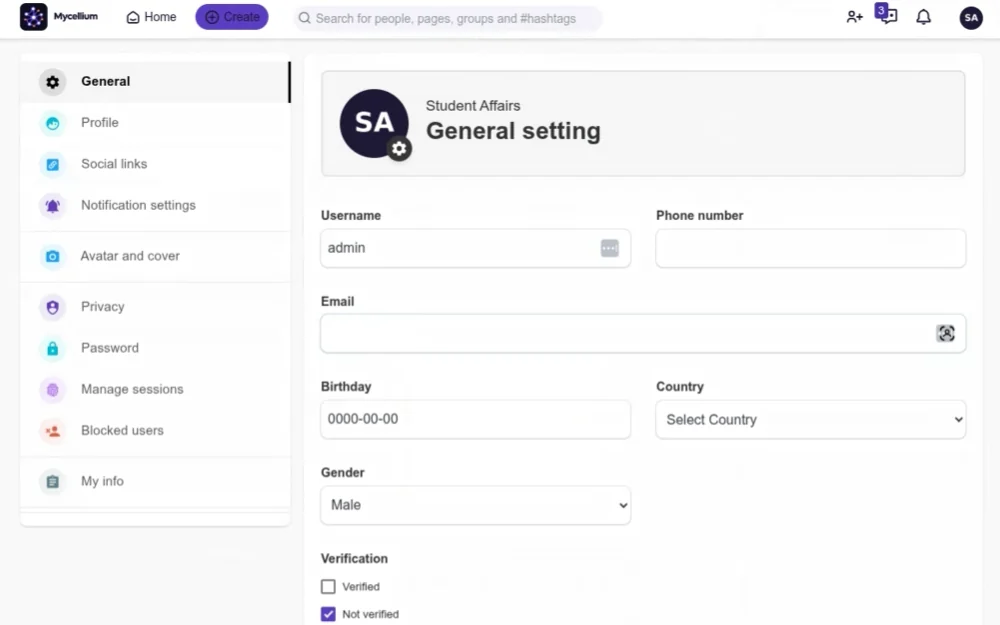Click the Phone number input field

tap(811, 248)
